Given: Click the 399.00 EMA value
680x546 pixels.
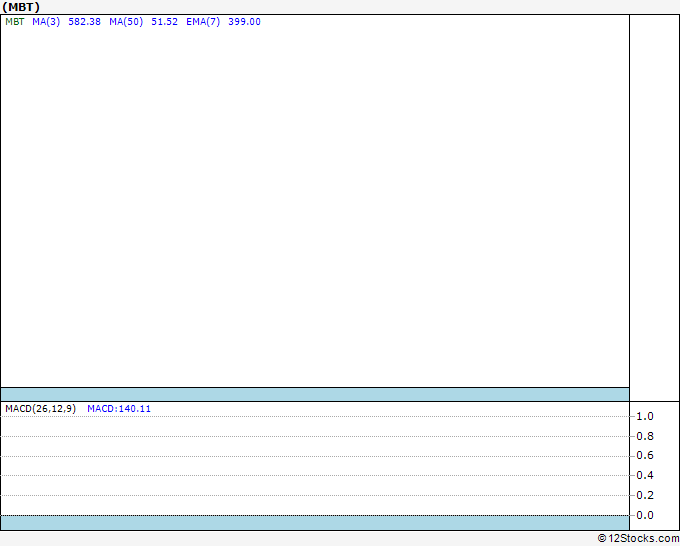Looking at the screenshot, I should tap(244, 22).
